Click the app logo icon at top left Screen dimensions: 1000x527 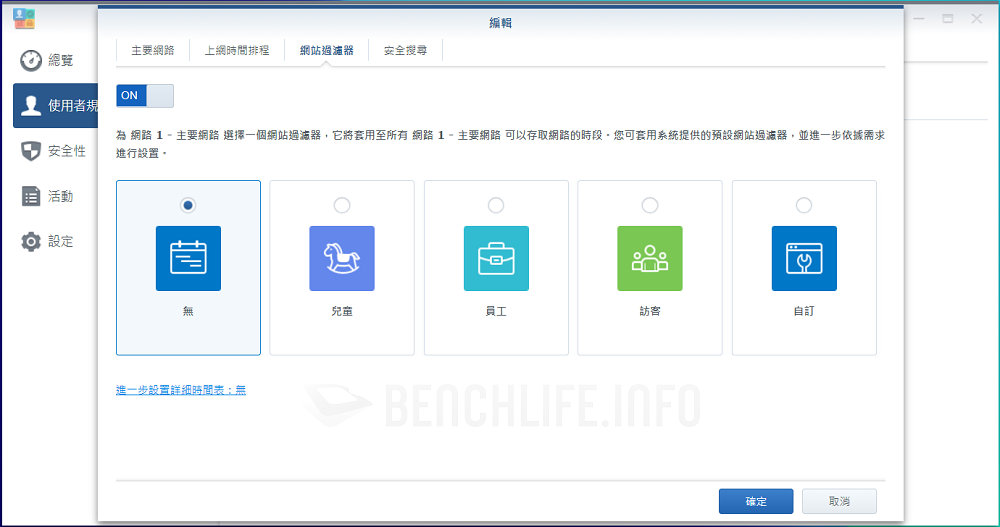(24, 19)
